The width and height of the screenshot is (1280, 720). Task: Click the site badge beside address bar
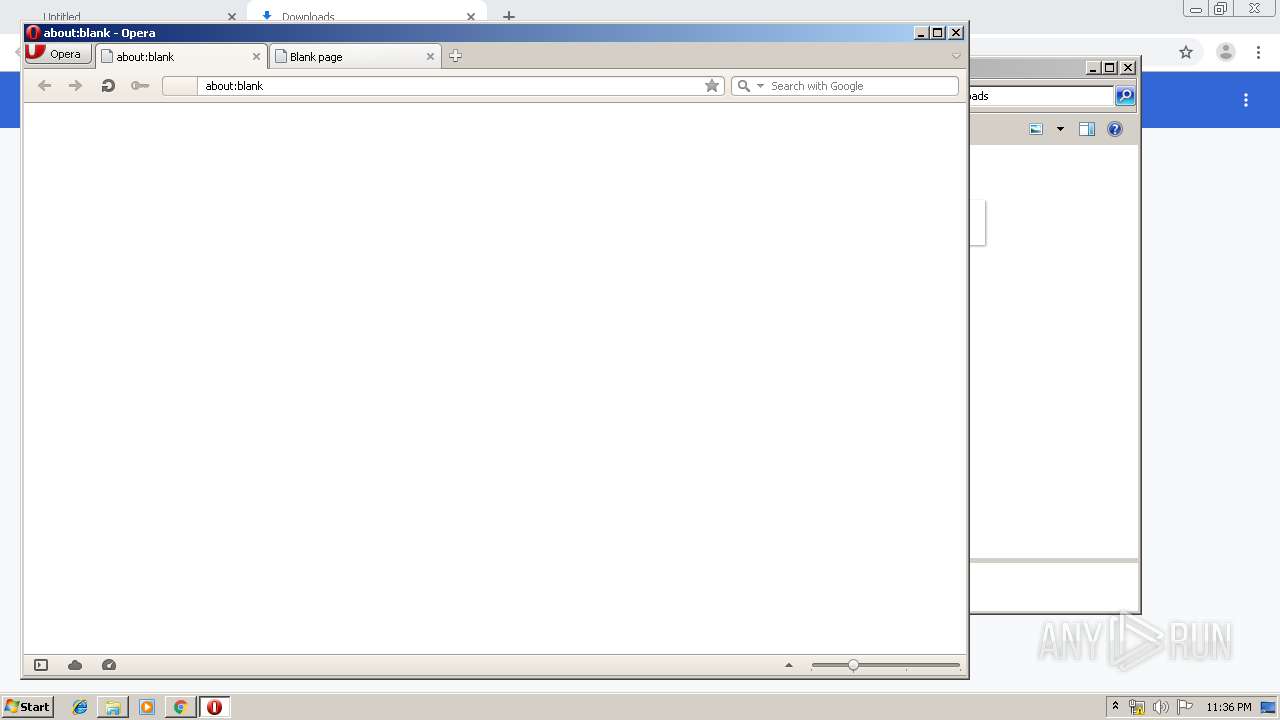(180, 86)
